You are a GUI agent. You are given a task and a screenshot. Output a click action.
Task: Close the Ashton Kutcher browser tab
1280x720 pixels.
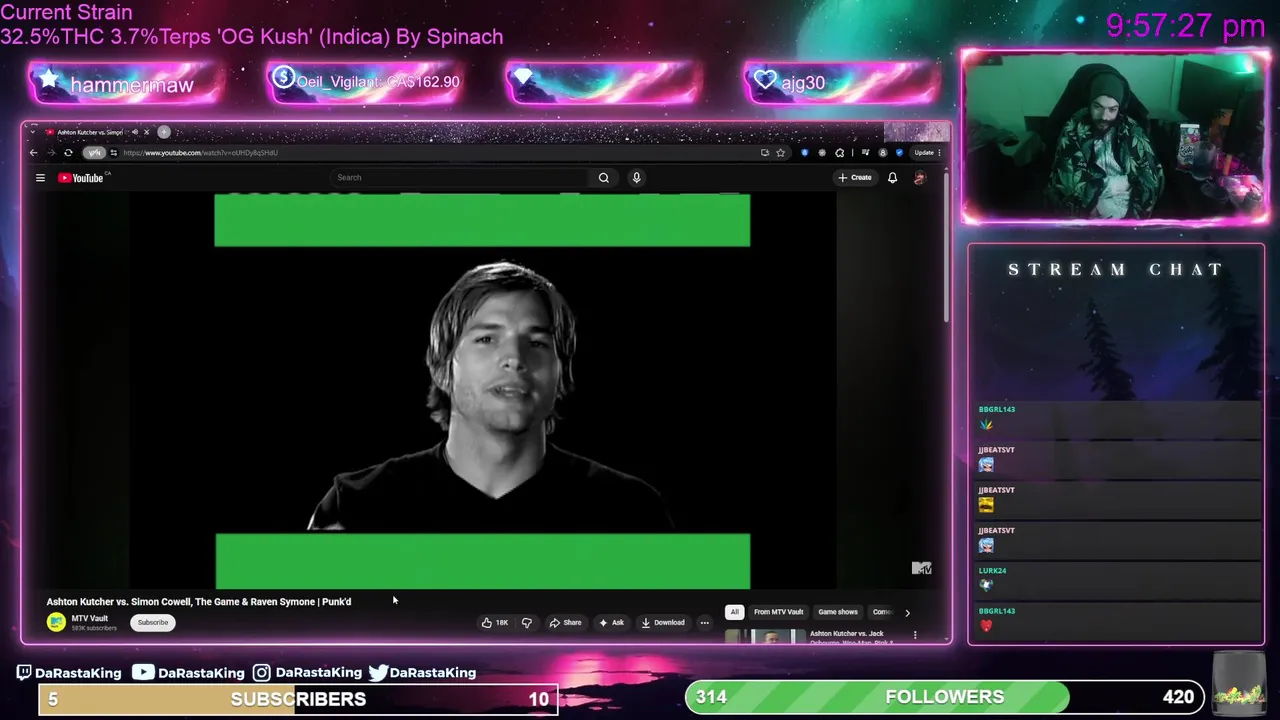[x=146, y=132]
